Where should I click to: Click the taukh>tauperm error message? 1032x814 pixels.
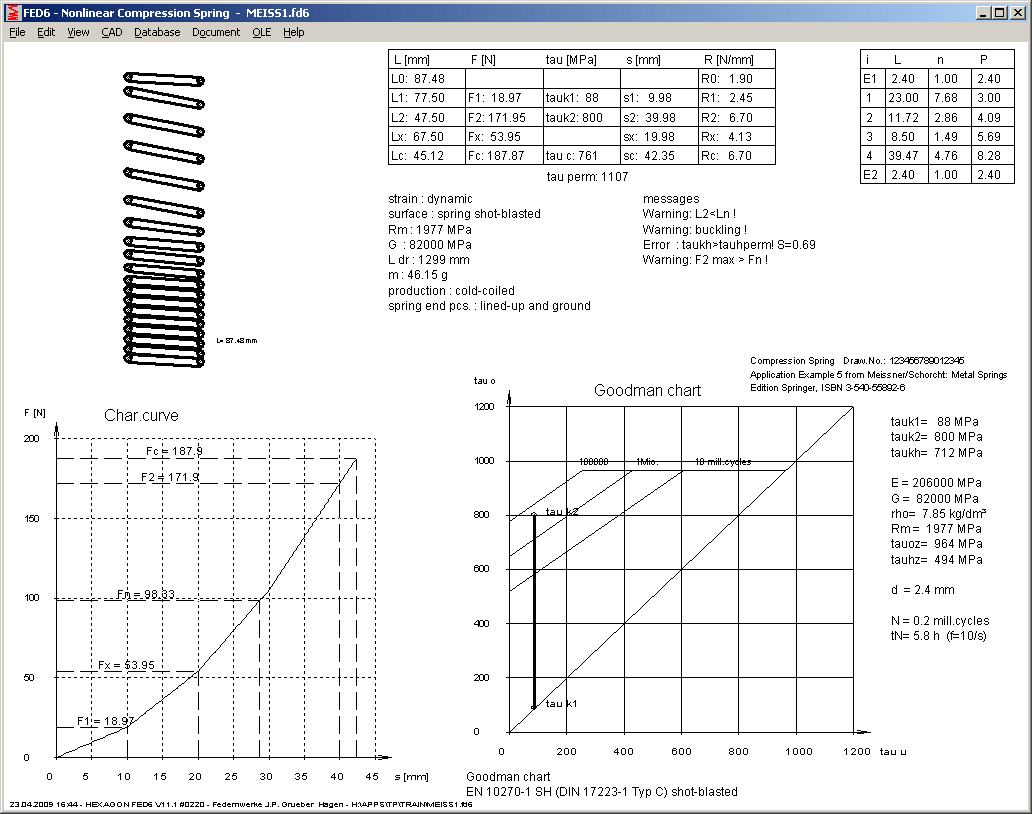(x=715, y=245)
